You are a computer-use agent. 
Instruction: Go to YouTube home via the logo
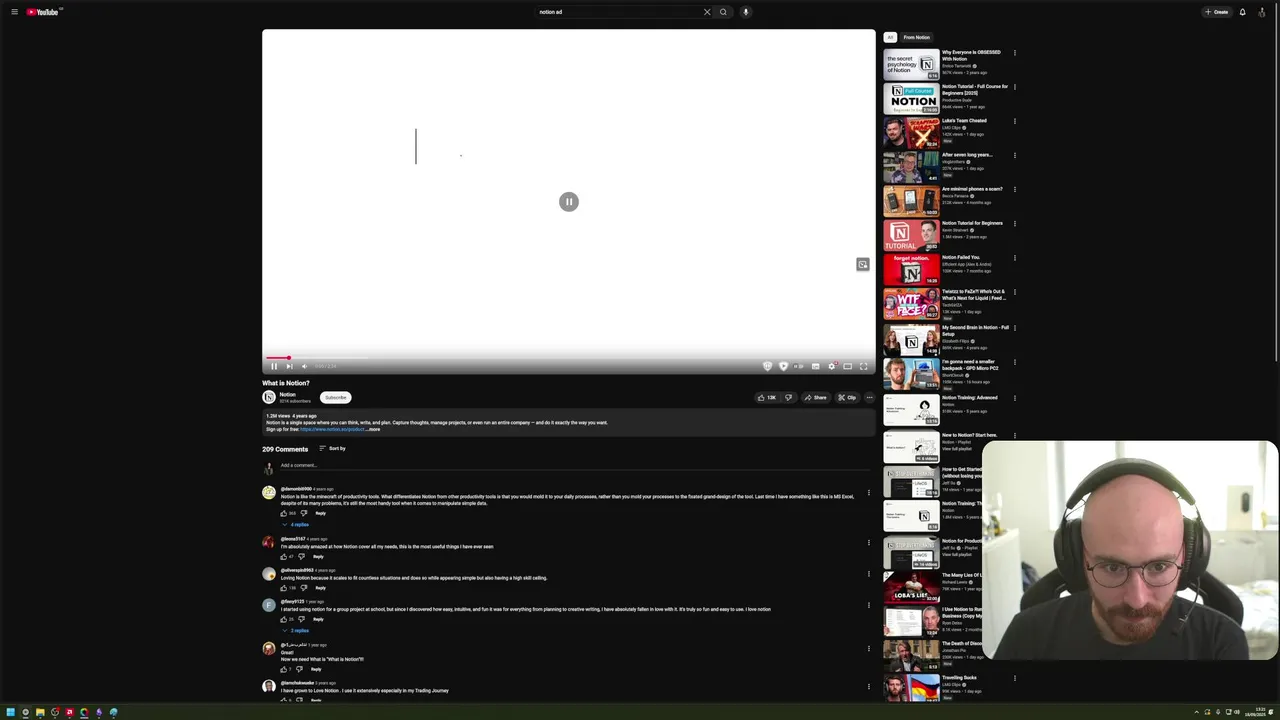click(x=44, y=12)
